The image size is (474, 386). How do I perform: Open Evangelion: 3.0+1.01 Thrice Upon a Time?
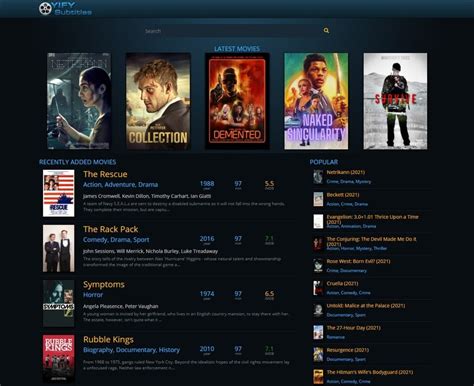click(x=372, y=219)
